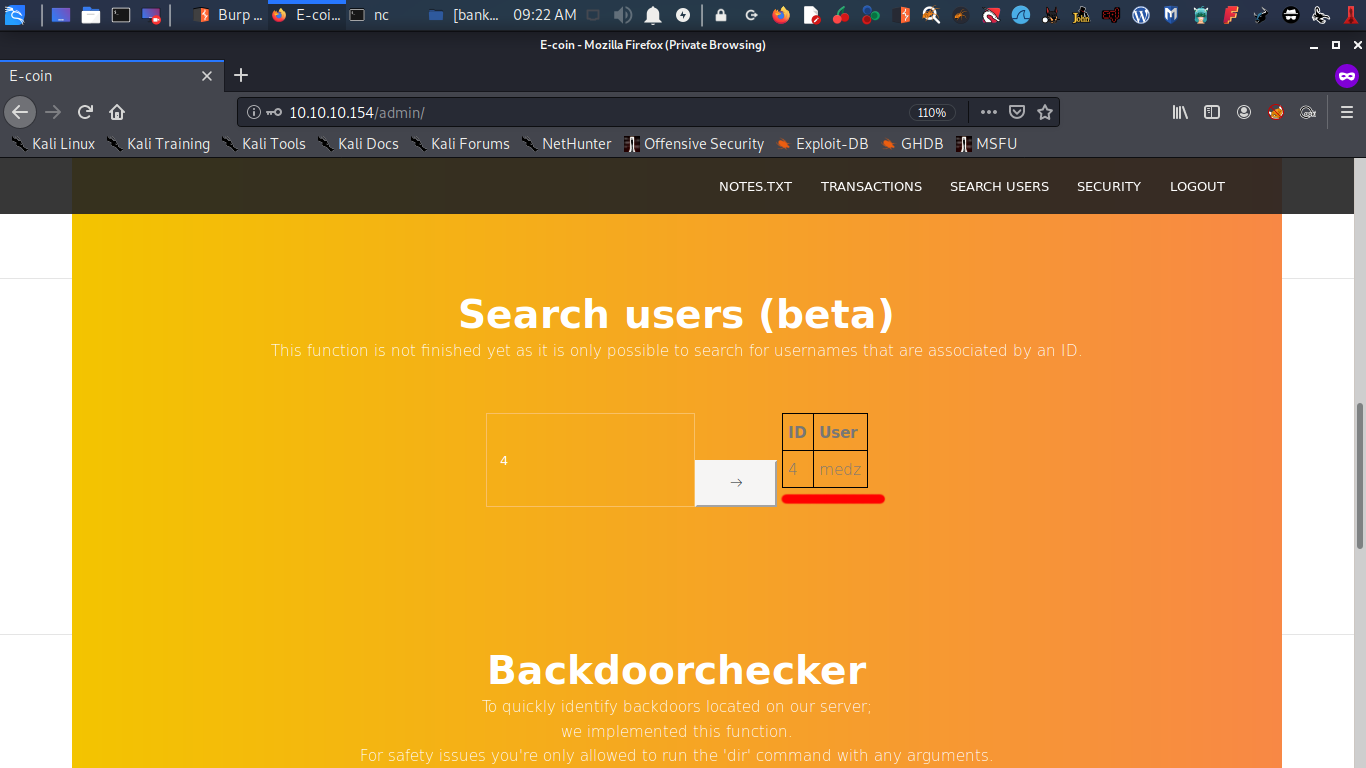The image size is (1366, 768).
Task: Open a new browser tab
Action: pyautogui.click(x=241, y=75)
